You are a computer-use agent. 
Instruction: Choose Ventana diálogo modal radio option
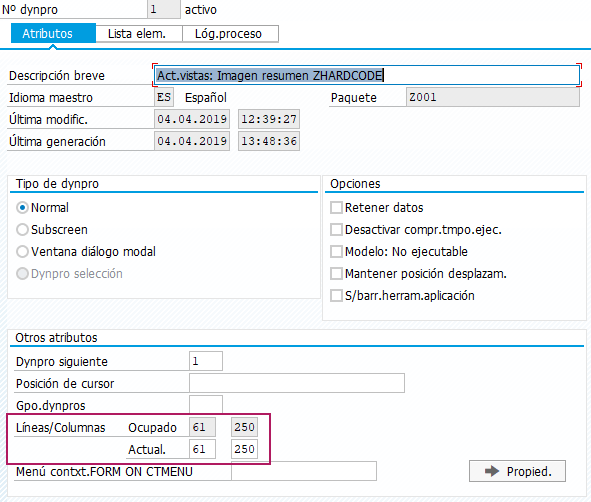pyautogui.click(x=22, y=251)
